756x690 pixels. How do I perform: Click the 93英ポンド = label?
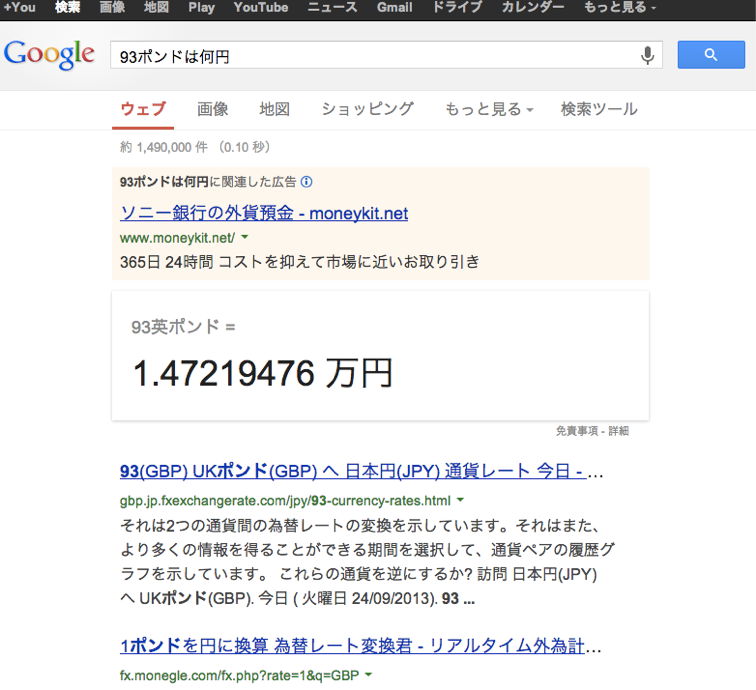(183, 326)
